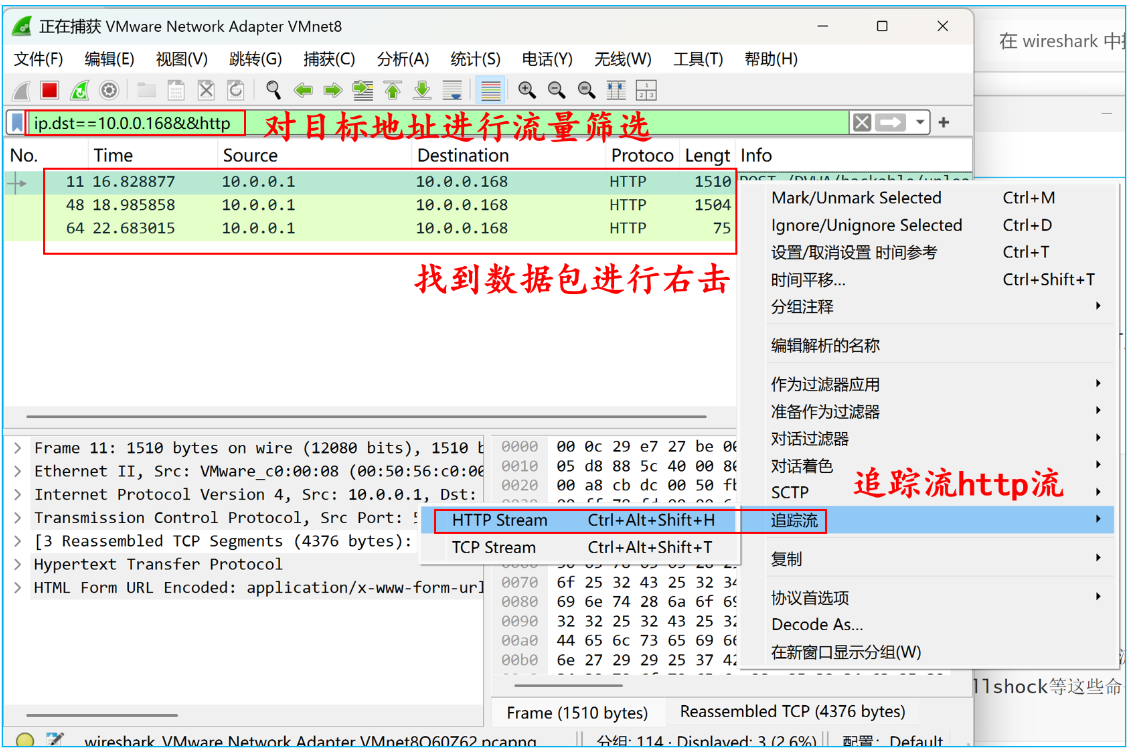Expand Ethernet II tree node
This screenshot has height=752, width=1127.
point(18,472)
